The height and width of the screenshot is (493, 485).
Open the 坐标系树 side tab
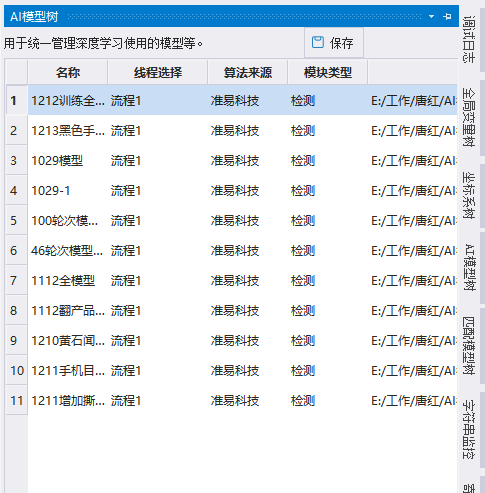(469, 195)
